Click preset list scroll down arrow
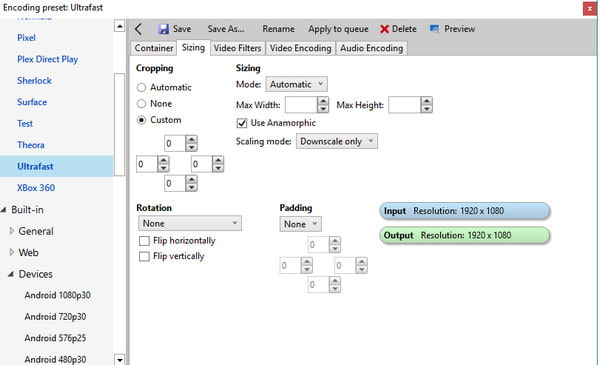Image resolution: width=600 pixels, height=365 pixels. (x=120, y=360)
